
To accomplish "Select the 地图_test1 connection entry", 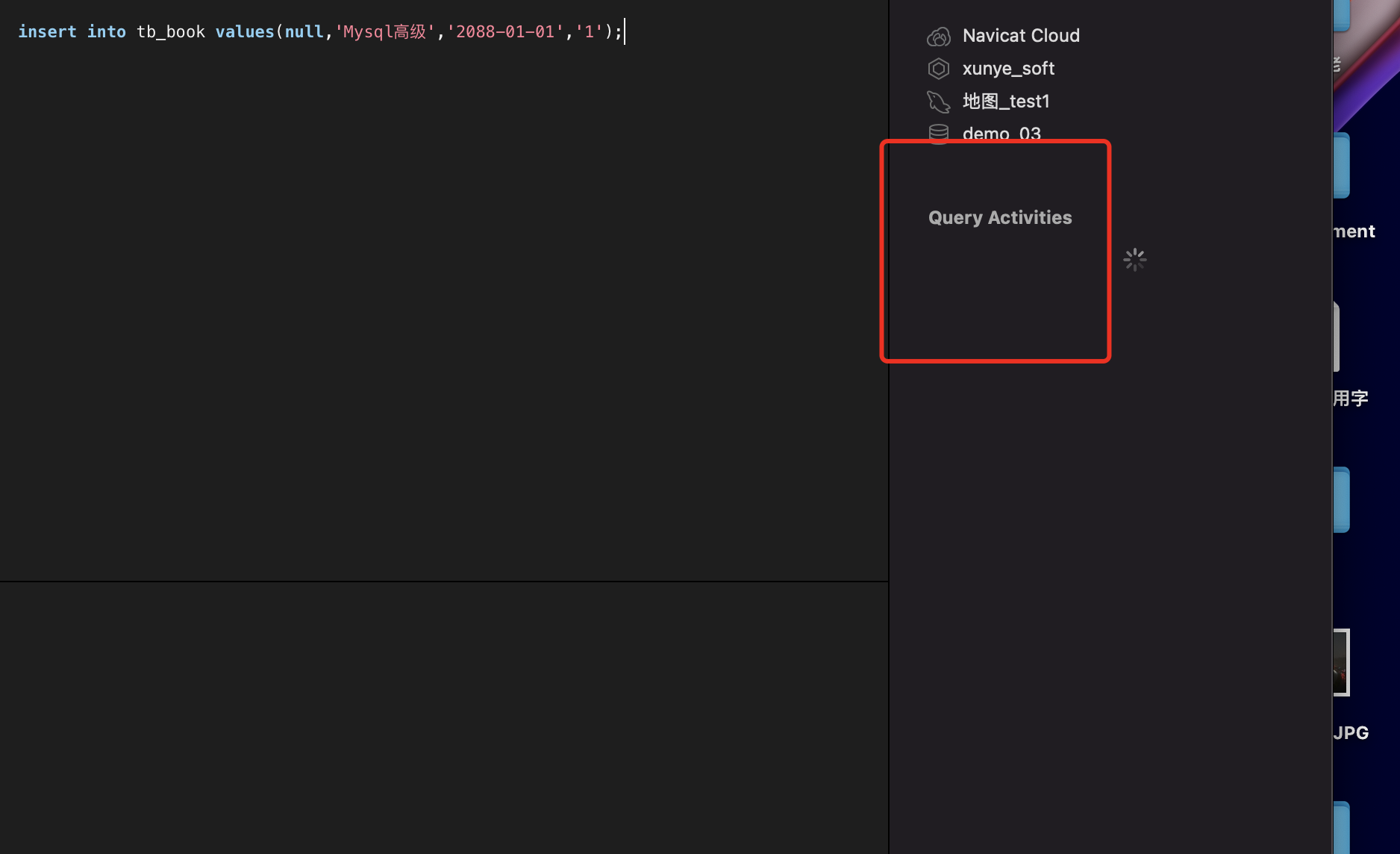I will click(x=1006, y=102).
